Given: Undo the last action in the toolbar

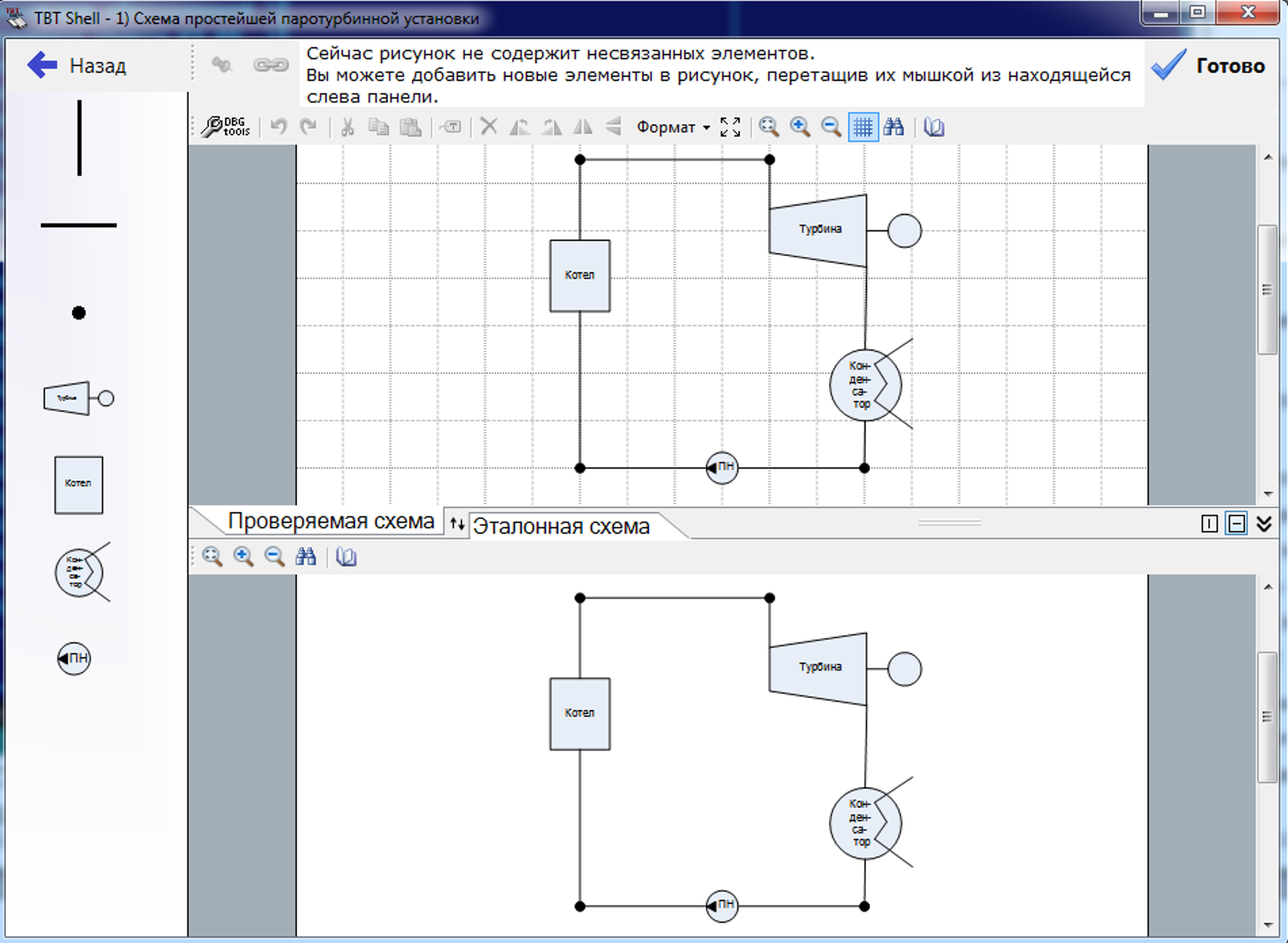Looking at the screenshot, I should coord(278,127).
